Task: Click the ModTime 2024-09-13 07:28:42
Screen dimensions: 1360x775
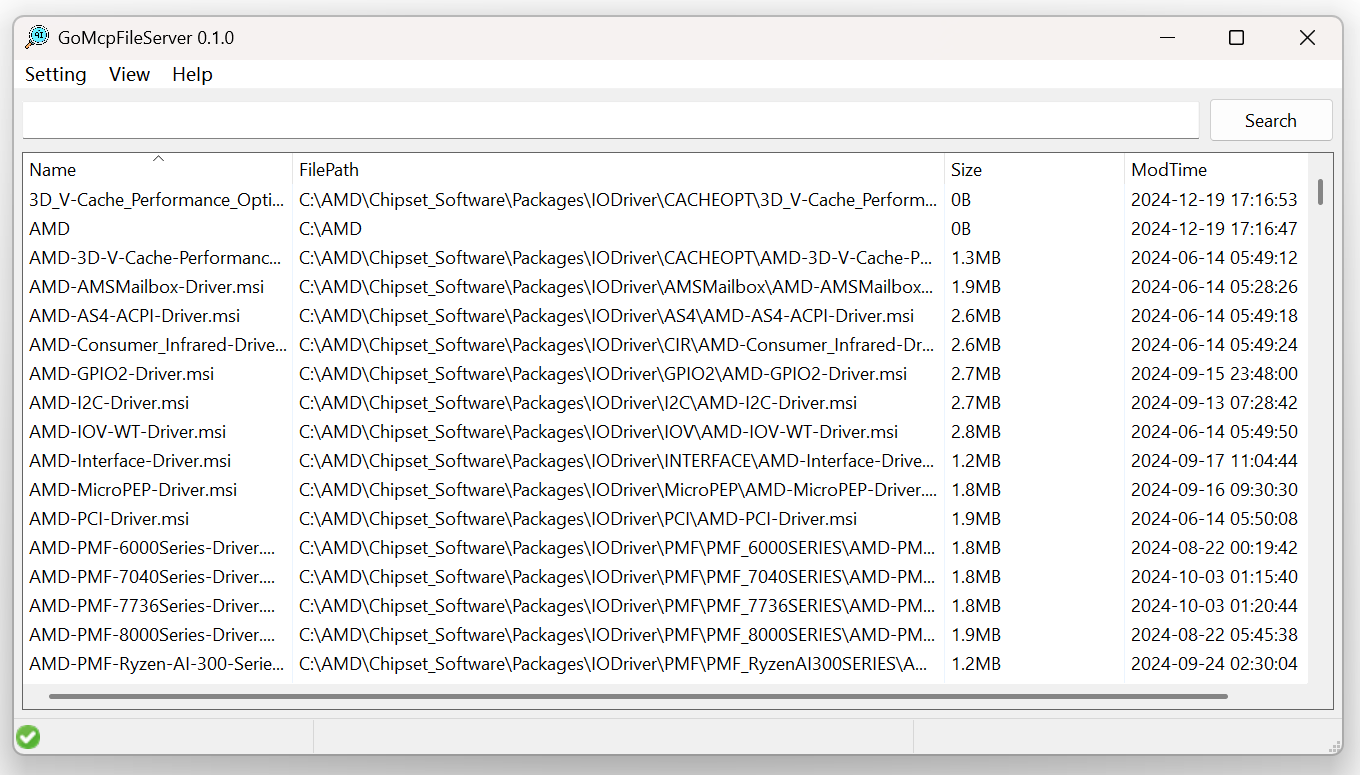Action: tap(1214, 403)
